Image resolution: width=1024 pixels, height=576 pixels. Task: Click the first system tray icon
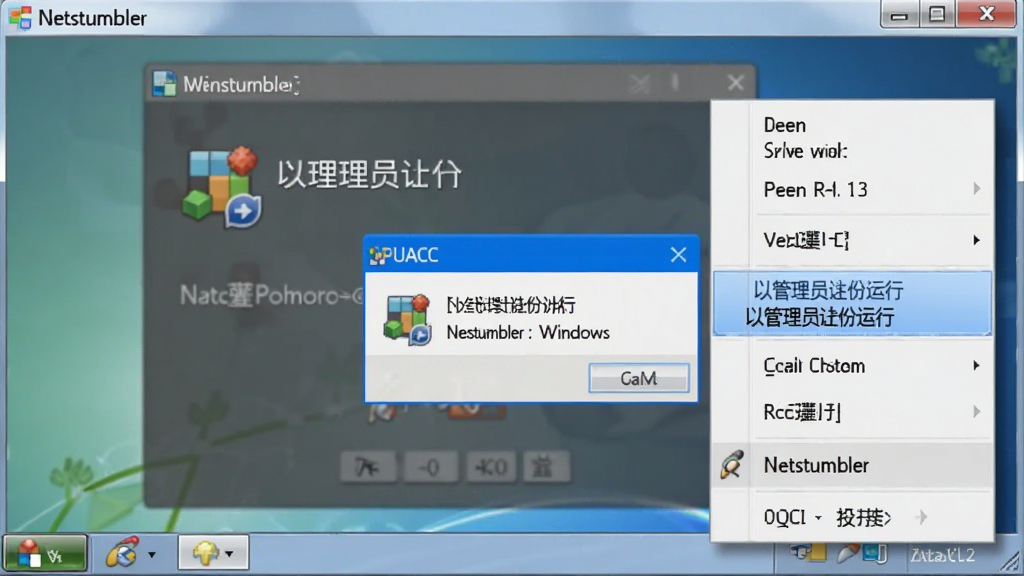pos(809,553)
